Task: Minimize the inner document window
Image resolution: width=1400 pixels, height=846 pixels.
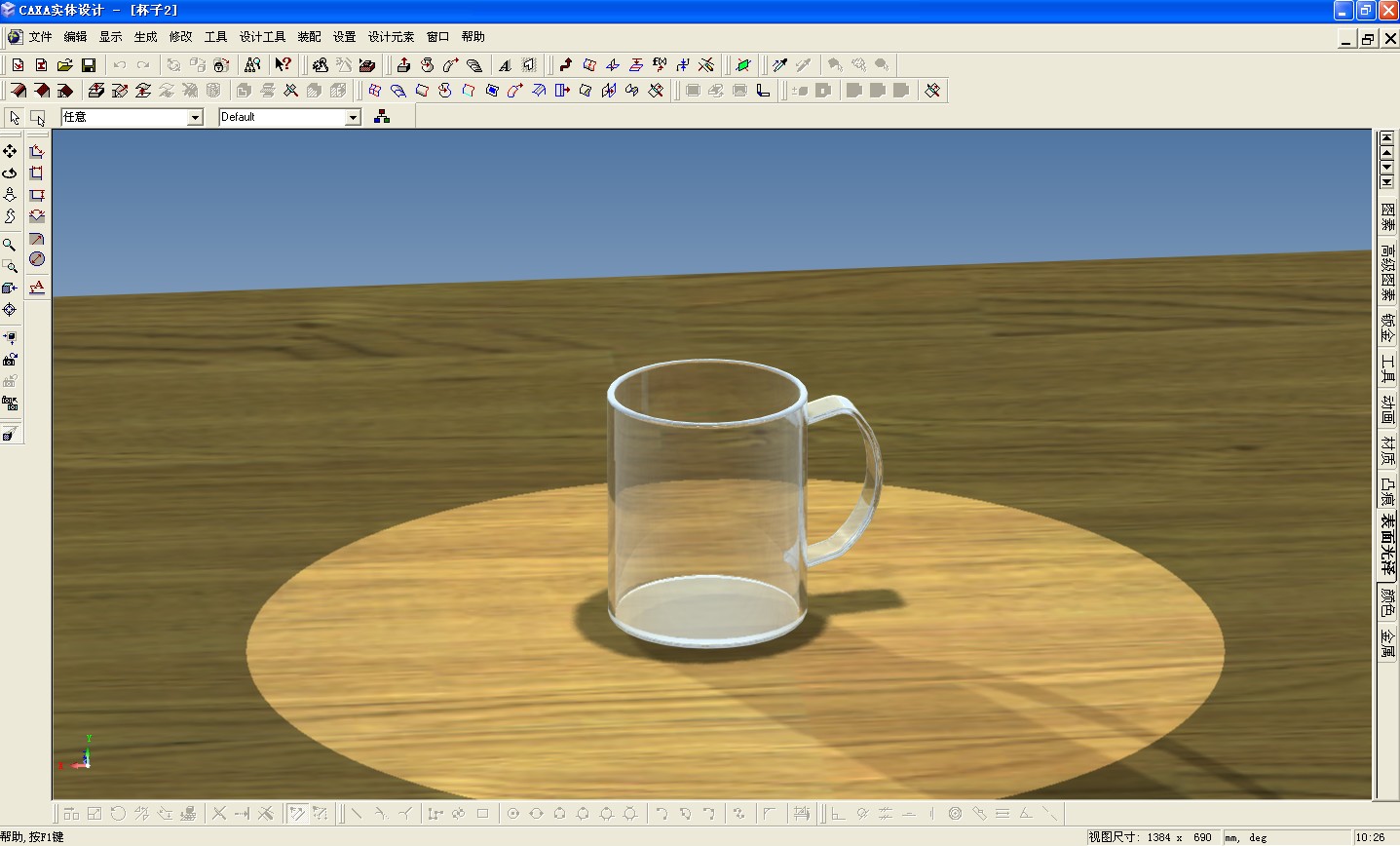Action: 1347,39
